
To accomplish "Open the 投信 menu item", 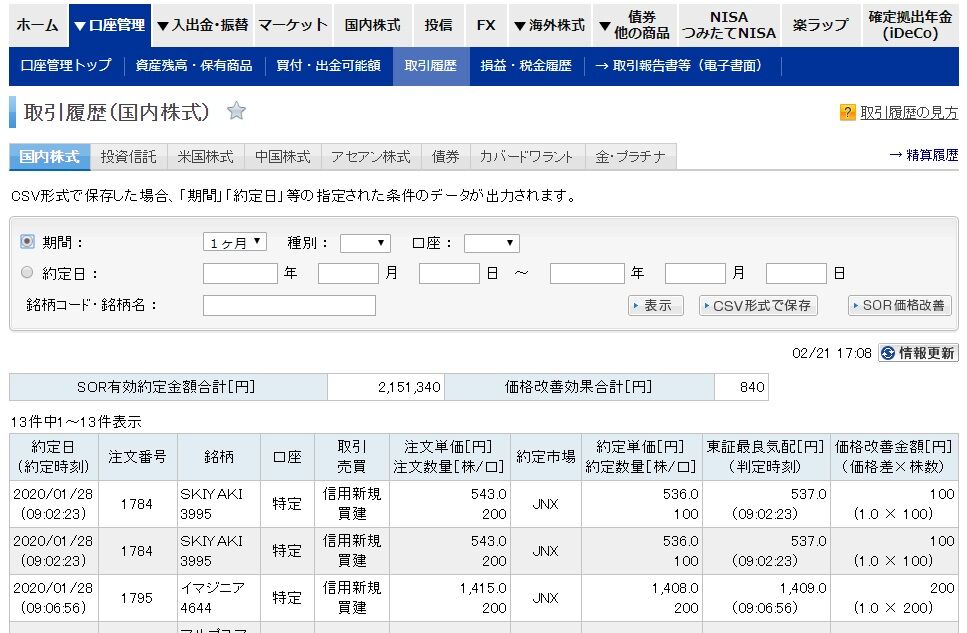I will 438,25.
